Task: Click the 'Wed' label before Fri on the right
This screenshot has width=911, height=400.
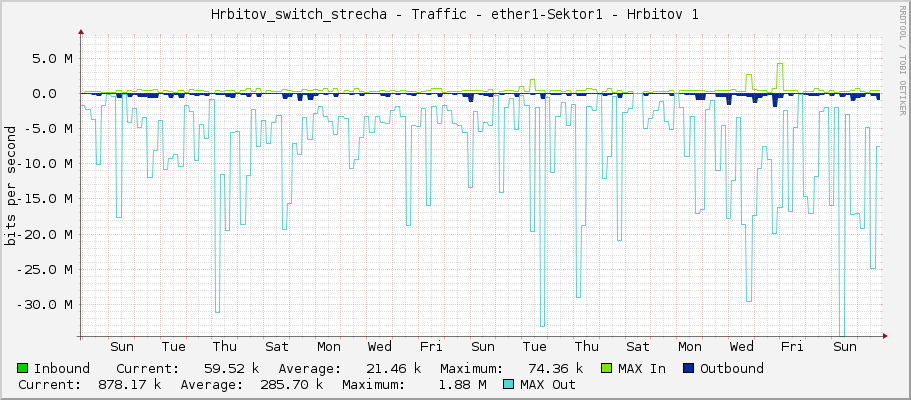Action: point(741,347)
